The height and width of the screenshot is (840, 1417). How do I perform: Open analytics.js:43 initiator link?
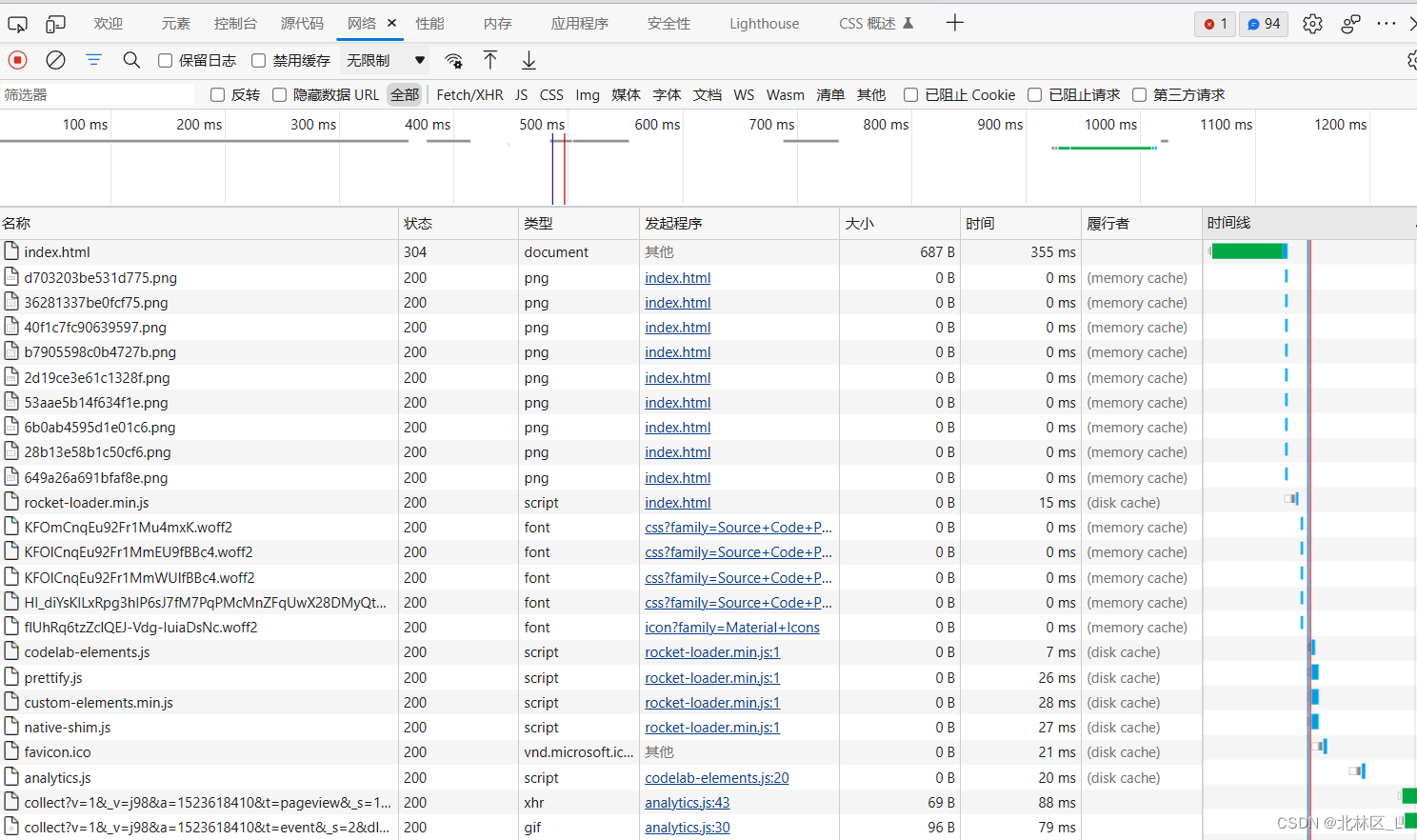(x=687, y=803)
